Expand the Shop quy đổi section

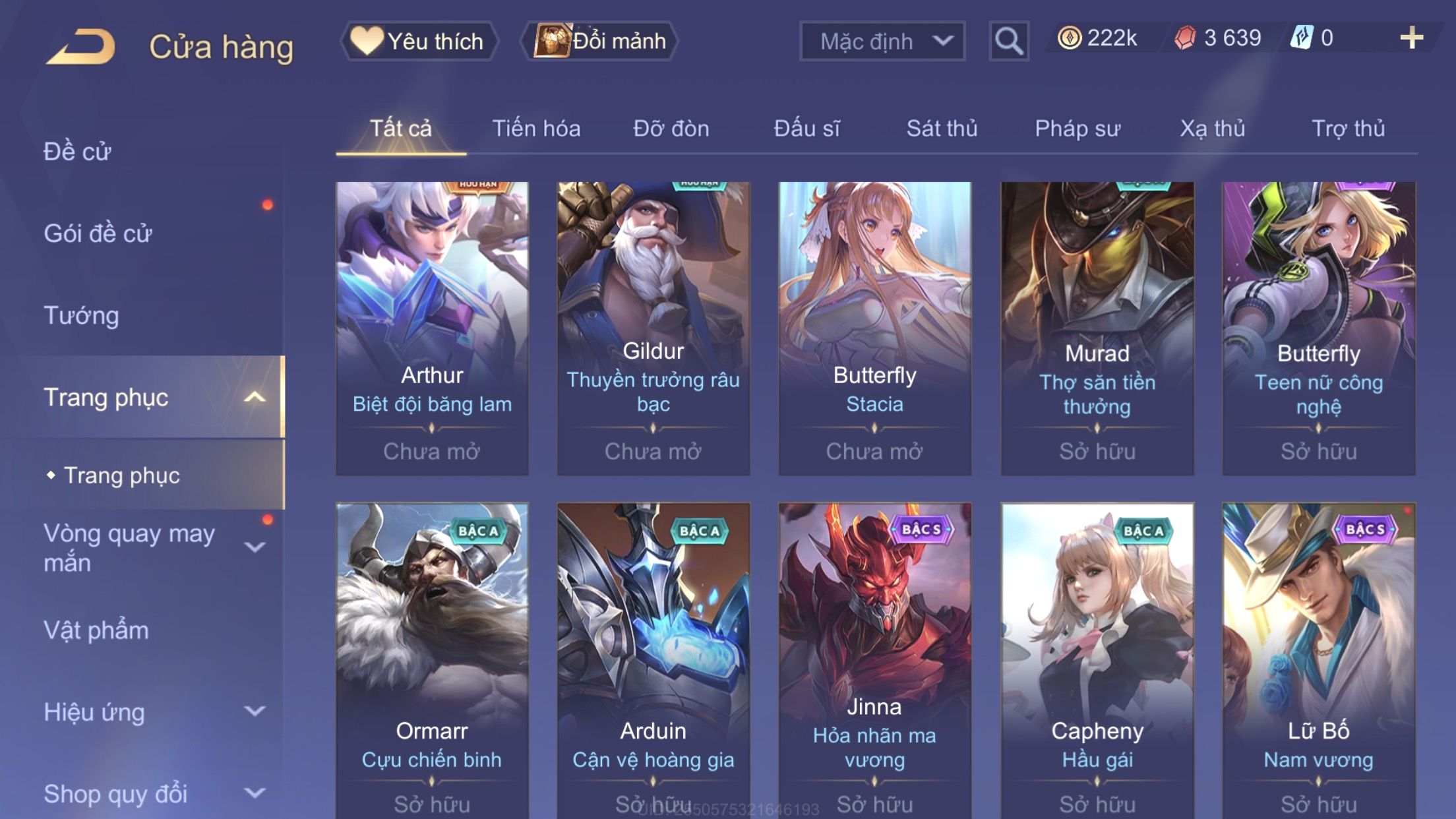pyautogui.click(x=255, y=793)
